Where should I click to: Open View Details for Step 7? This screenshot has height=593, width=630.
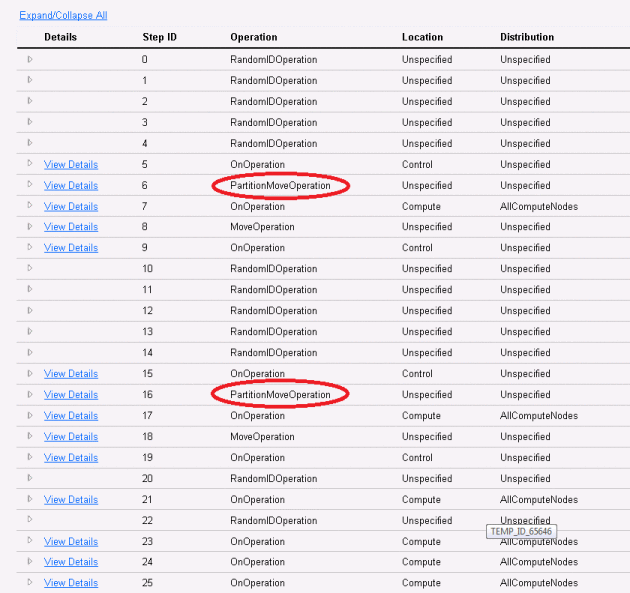[71, 207]
